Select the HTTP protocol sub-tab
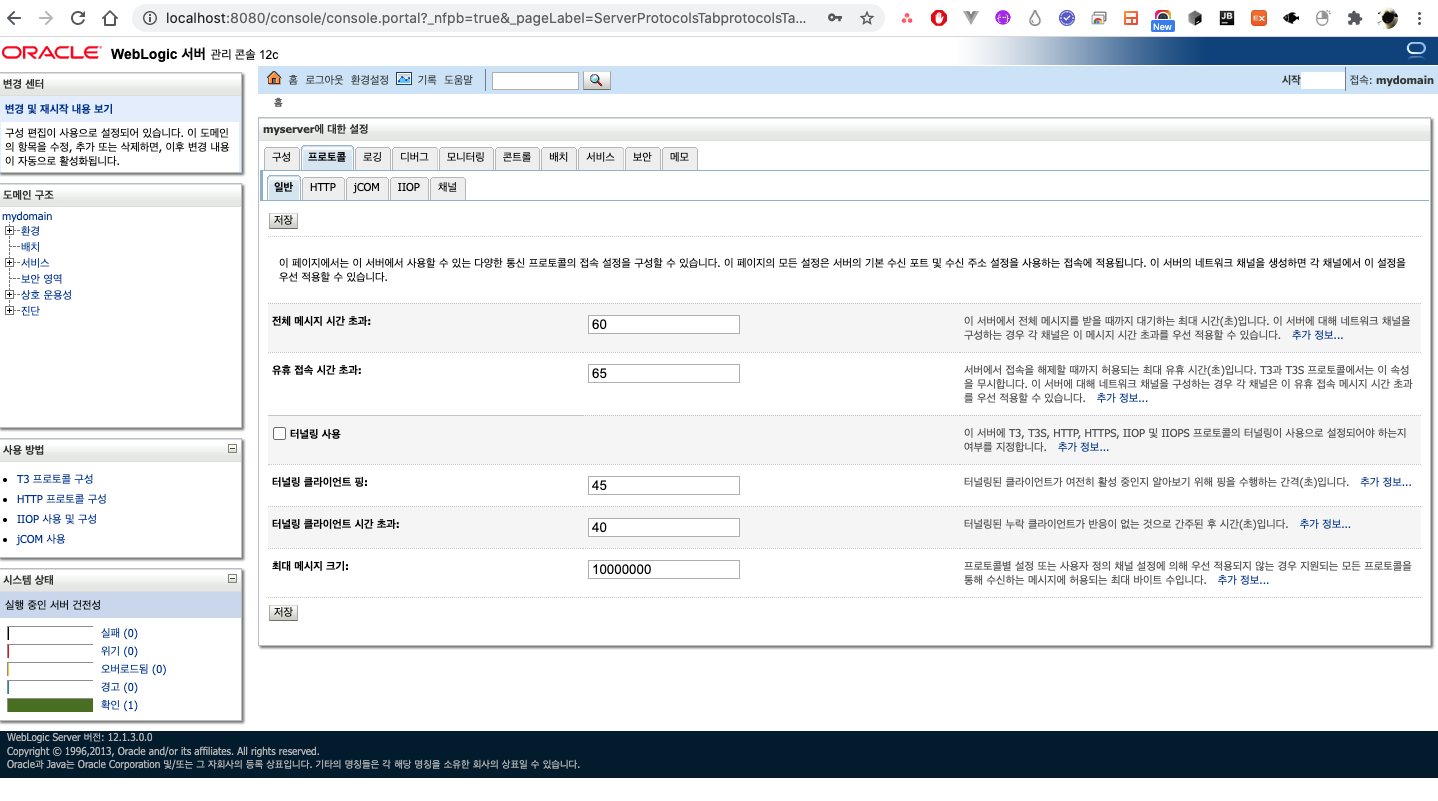 [x=323, y=187]
